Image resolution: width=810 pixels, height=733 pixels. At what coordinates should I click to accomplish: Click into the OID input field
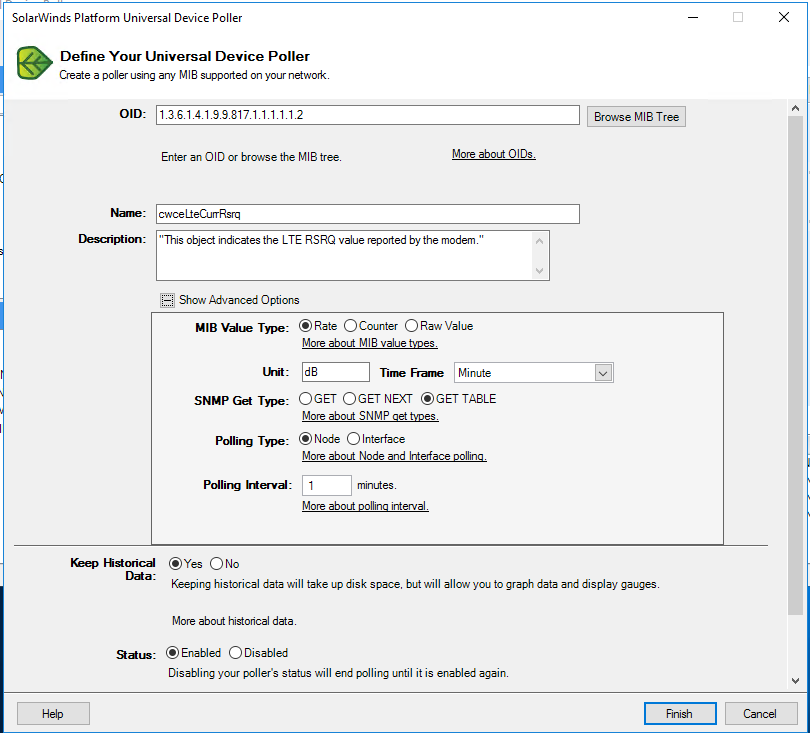[x=368, y=115]
